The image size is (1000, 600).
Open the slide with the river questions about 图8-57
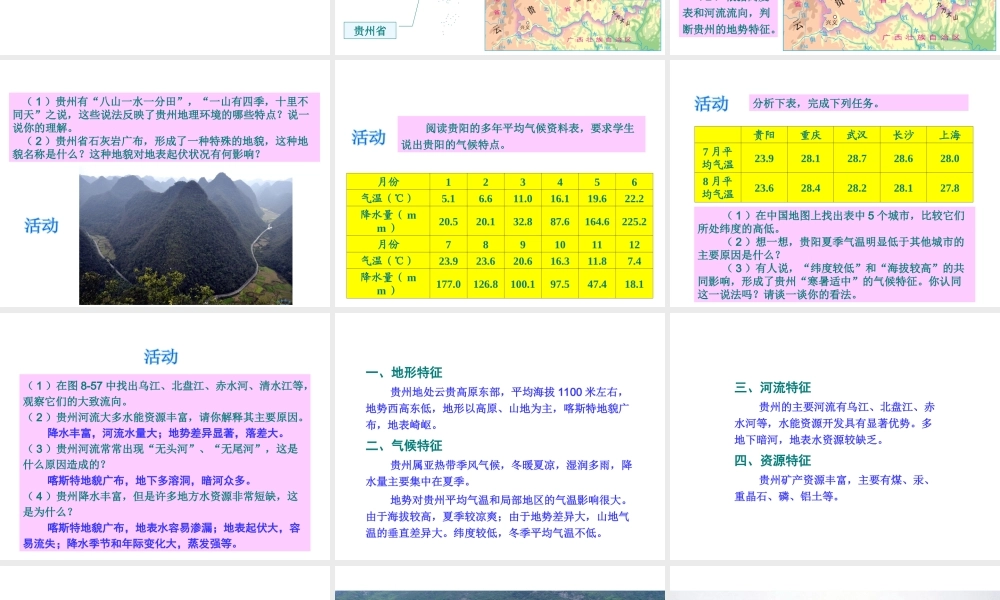click(165, 437)
